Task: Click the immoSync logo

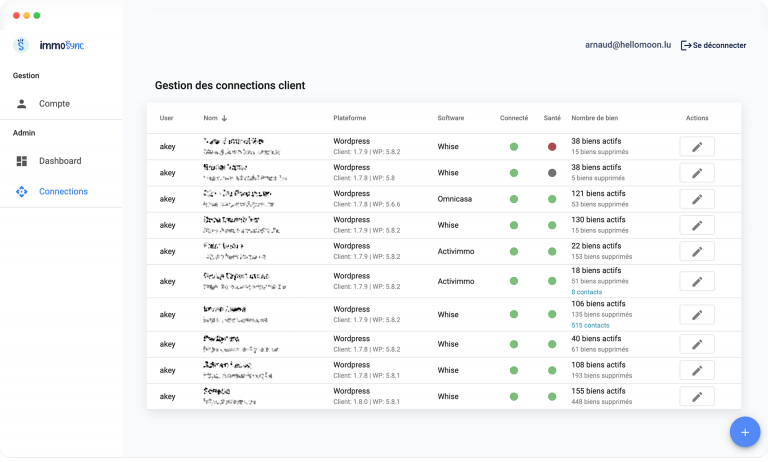Action: pos(50,45)
